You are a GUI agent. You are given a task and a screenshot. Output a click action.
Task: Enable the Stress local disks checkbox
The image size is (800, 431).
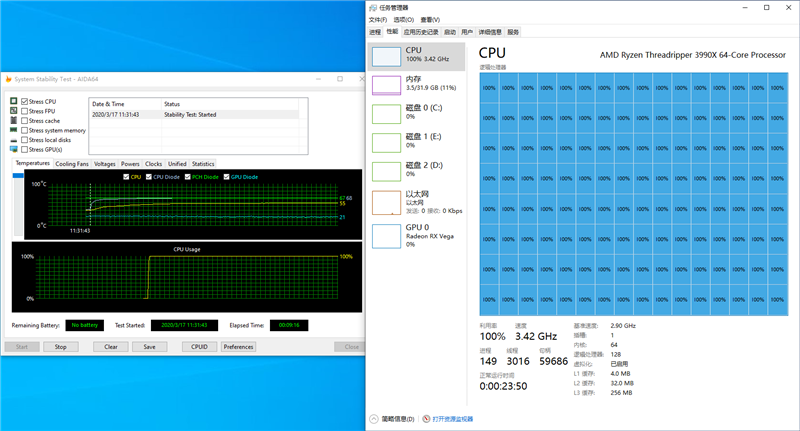(x=24, y=140)
